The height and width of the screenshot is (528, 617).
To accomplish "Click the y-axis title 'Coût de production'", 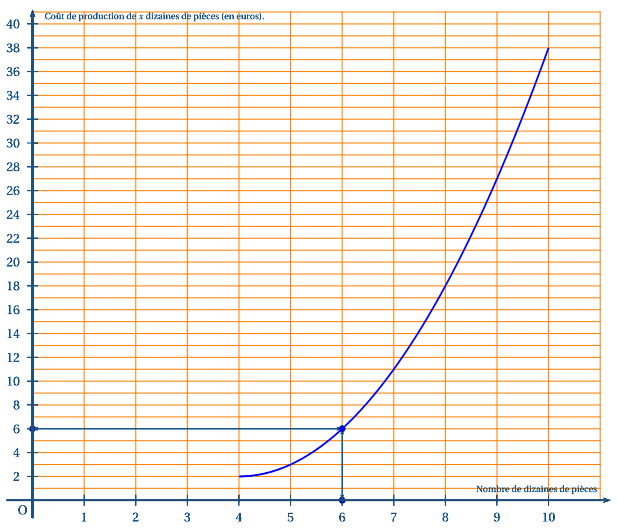I will point(154,16).
